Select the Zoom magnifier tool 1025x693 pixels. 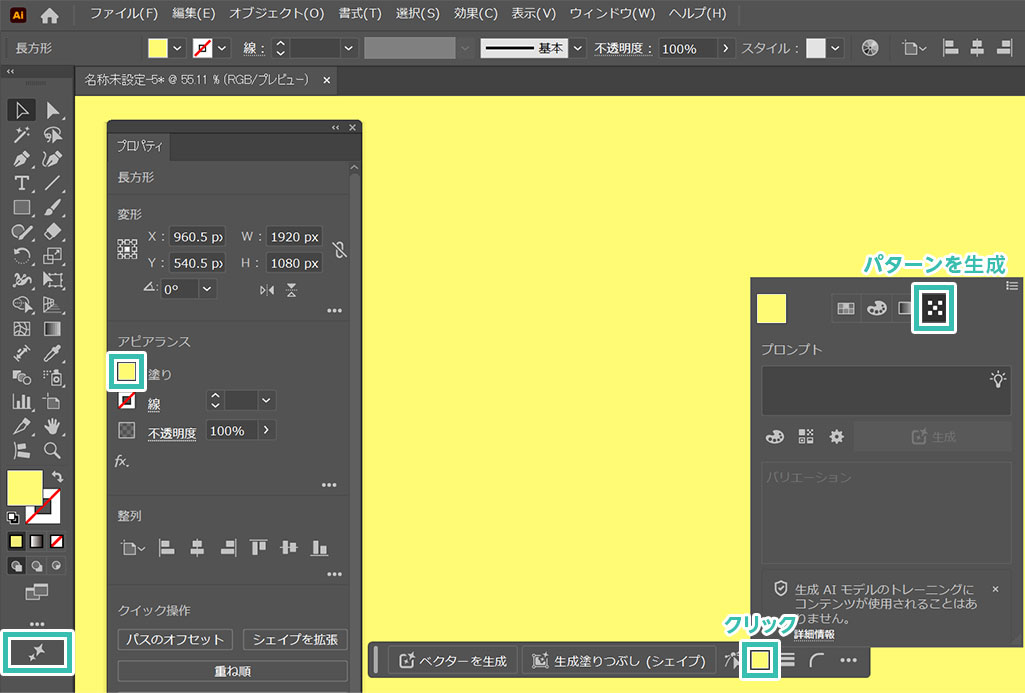coord(53,451)
